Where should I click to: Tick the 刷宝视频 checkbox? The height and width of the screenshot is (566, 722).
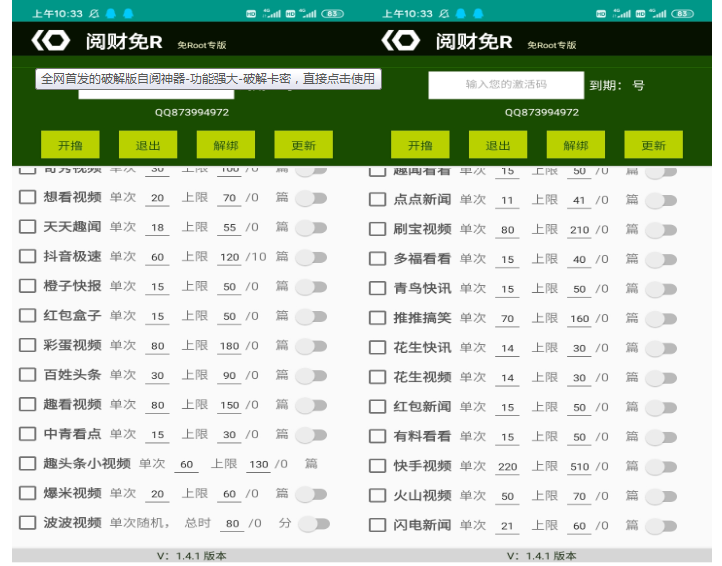[x=378, y=229]
